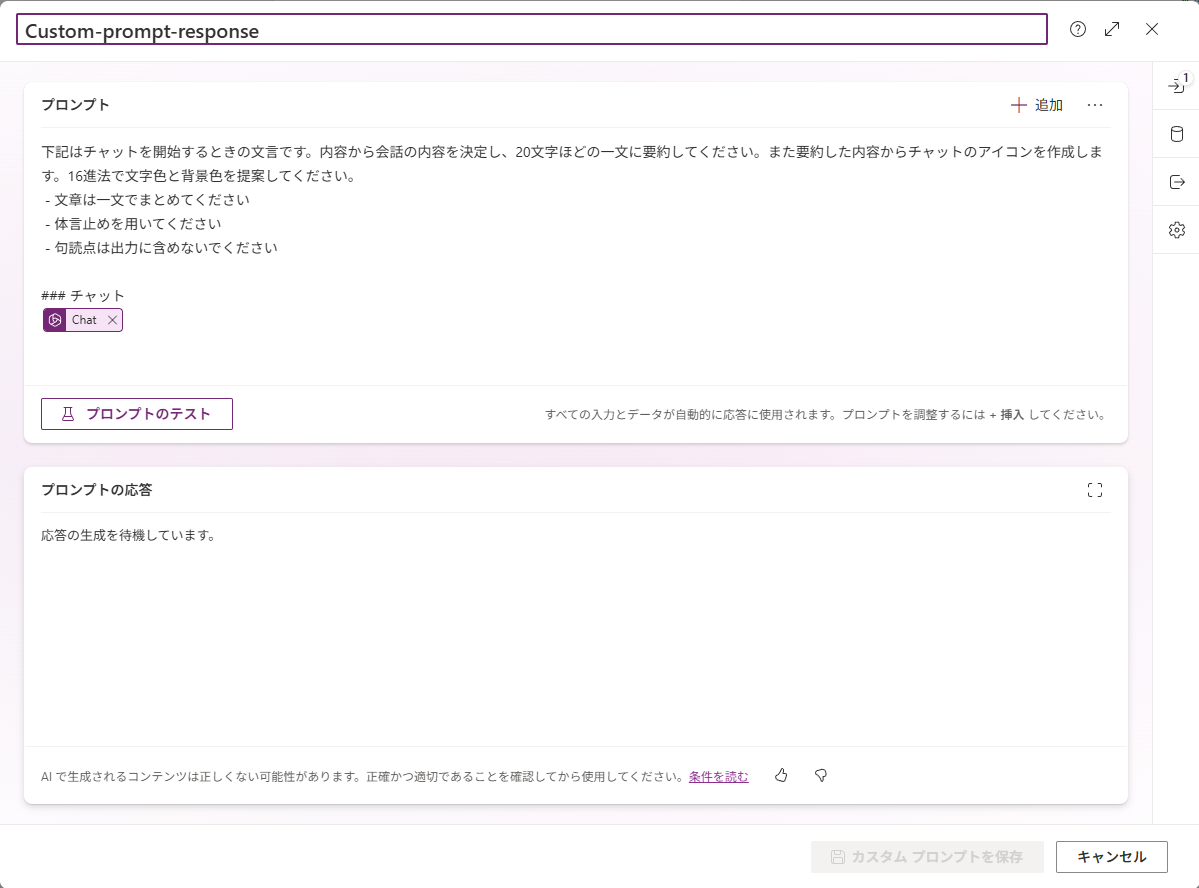Screen dimensions: 1199x888
Task: Open the settings gear icon in sidebar
Action: [x=1177, y=230]
